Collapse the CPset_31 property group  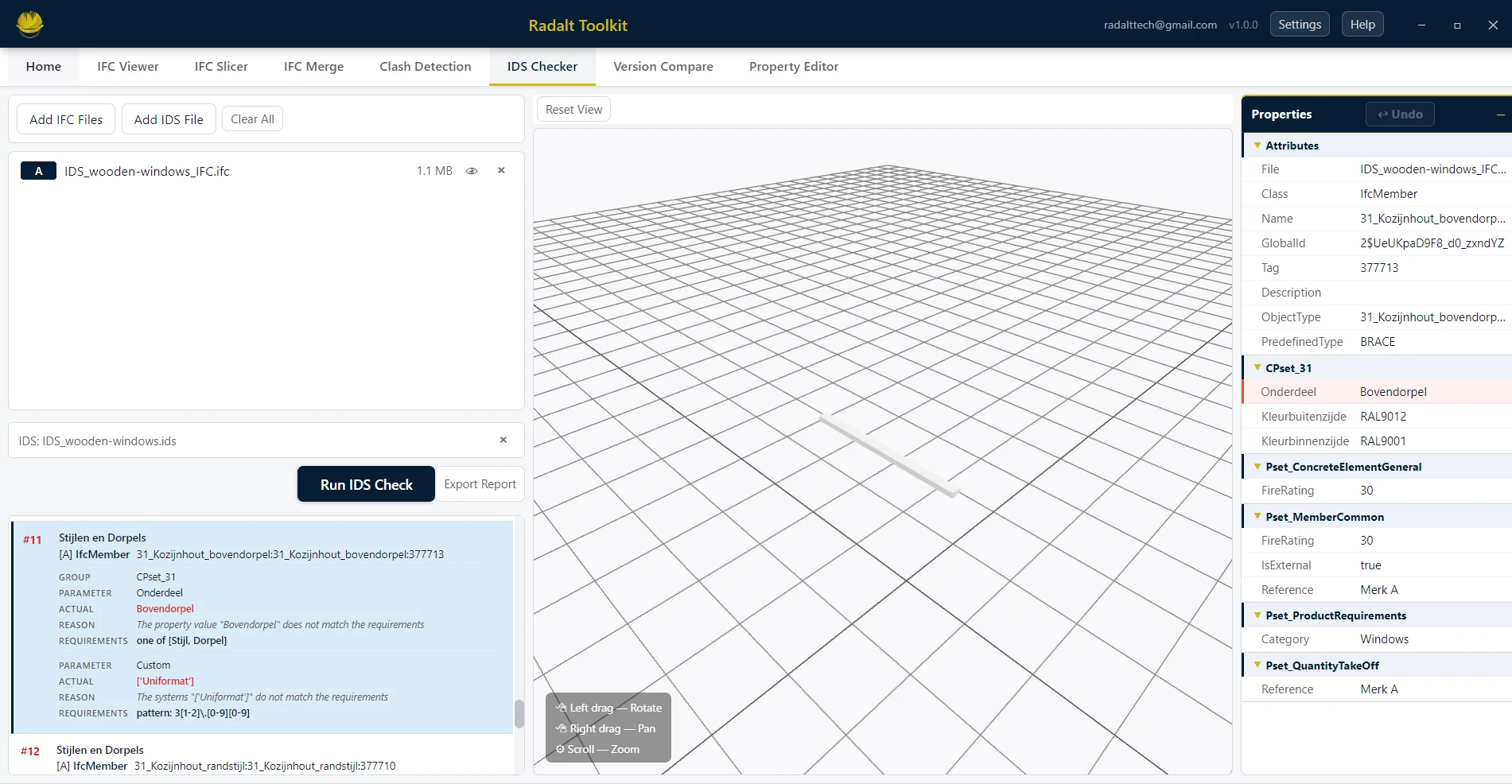coord(1257,367)
